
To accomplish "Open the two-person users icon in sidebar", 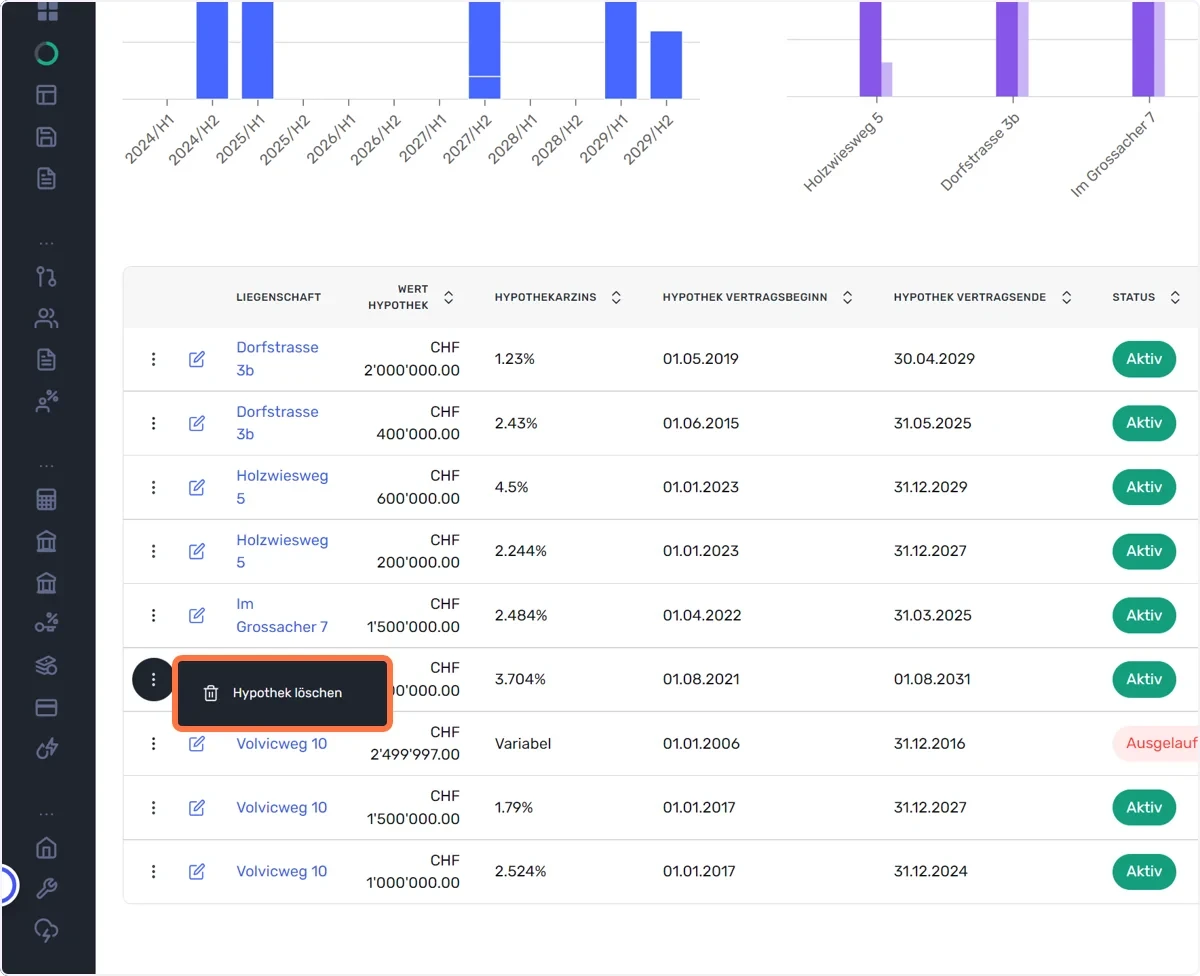I will click(46, 318).
